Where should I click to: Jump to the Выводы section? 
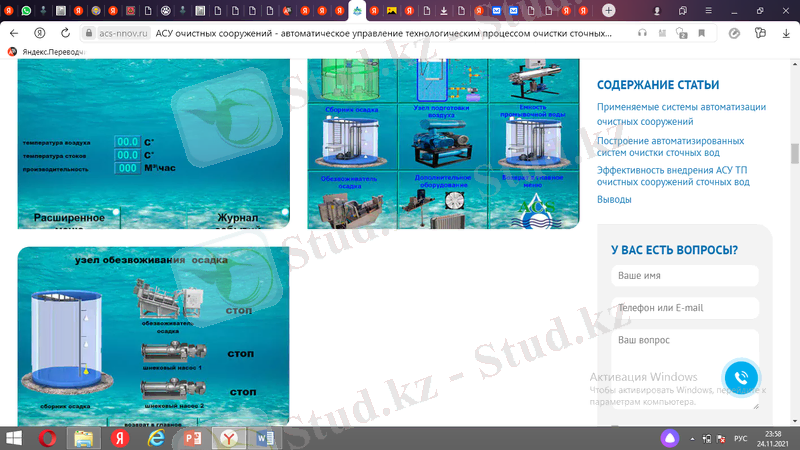pyautogui.click(x=614, y=199)
